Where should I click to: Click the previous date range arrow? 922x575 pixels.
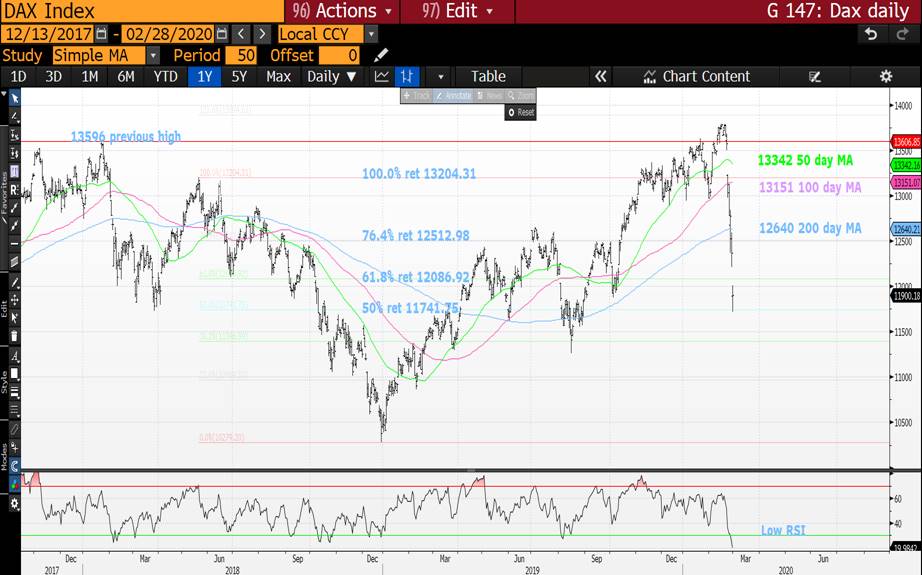tap(241, 34)
